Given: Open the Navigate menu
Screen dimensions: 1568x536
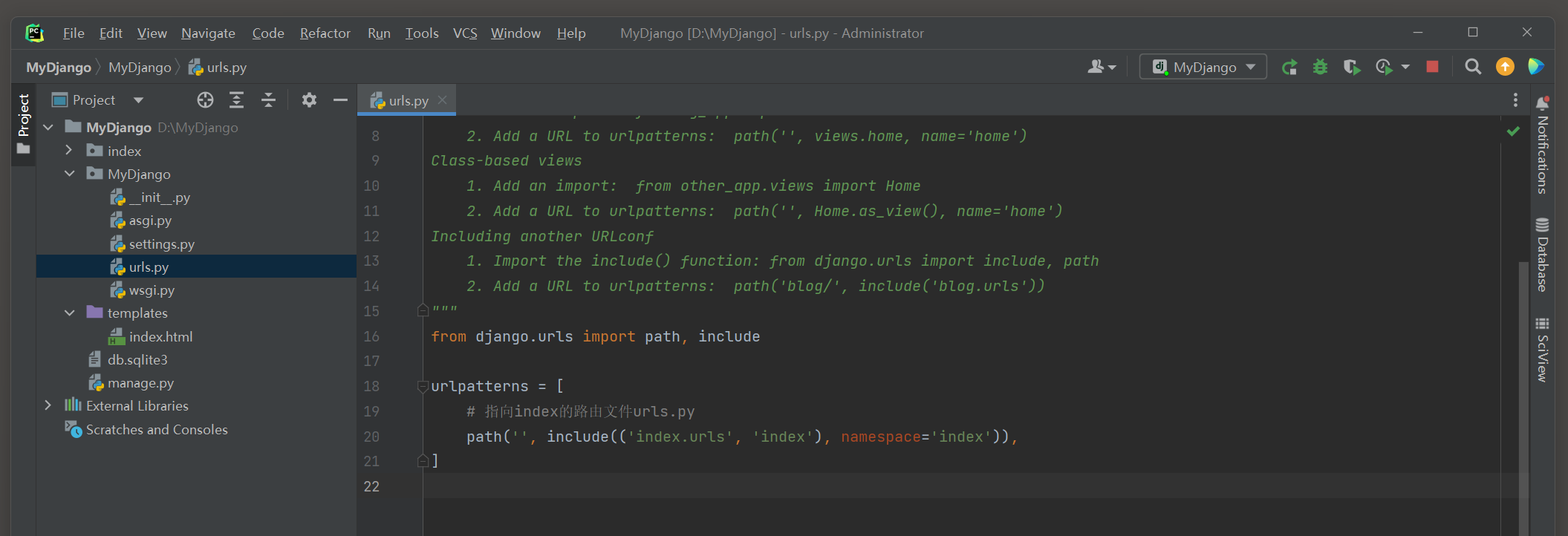Looking at the screenshot, I should click(x=208, y=33).
